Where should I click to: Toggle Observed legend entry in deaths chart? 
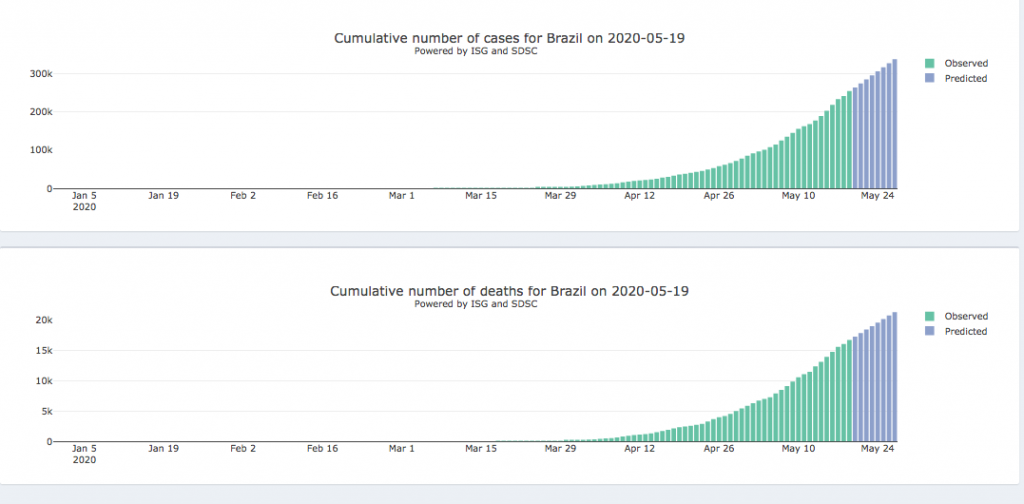[965, 316]
